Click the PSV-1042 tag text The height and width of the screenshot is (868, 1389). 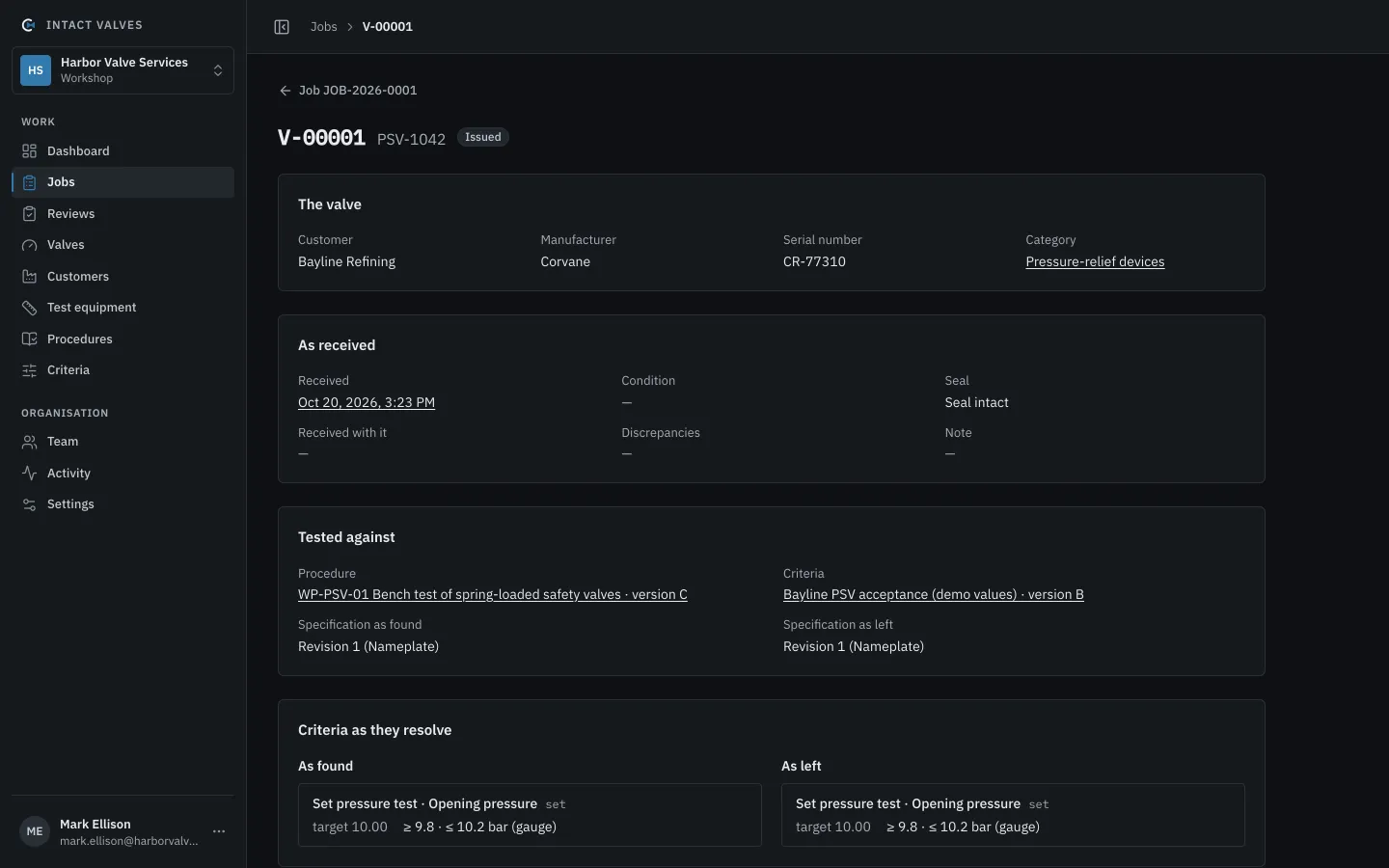tap(411, 139)
